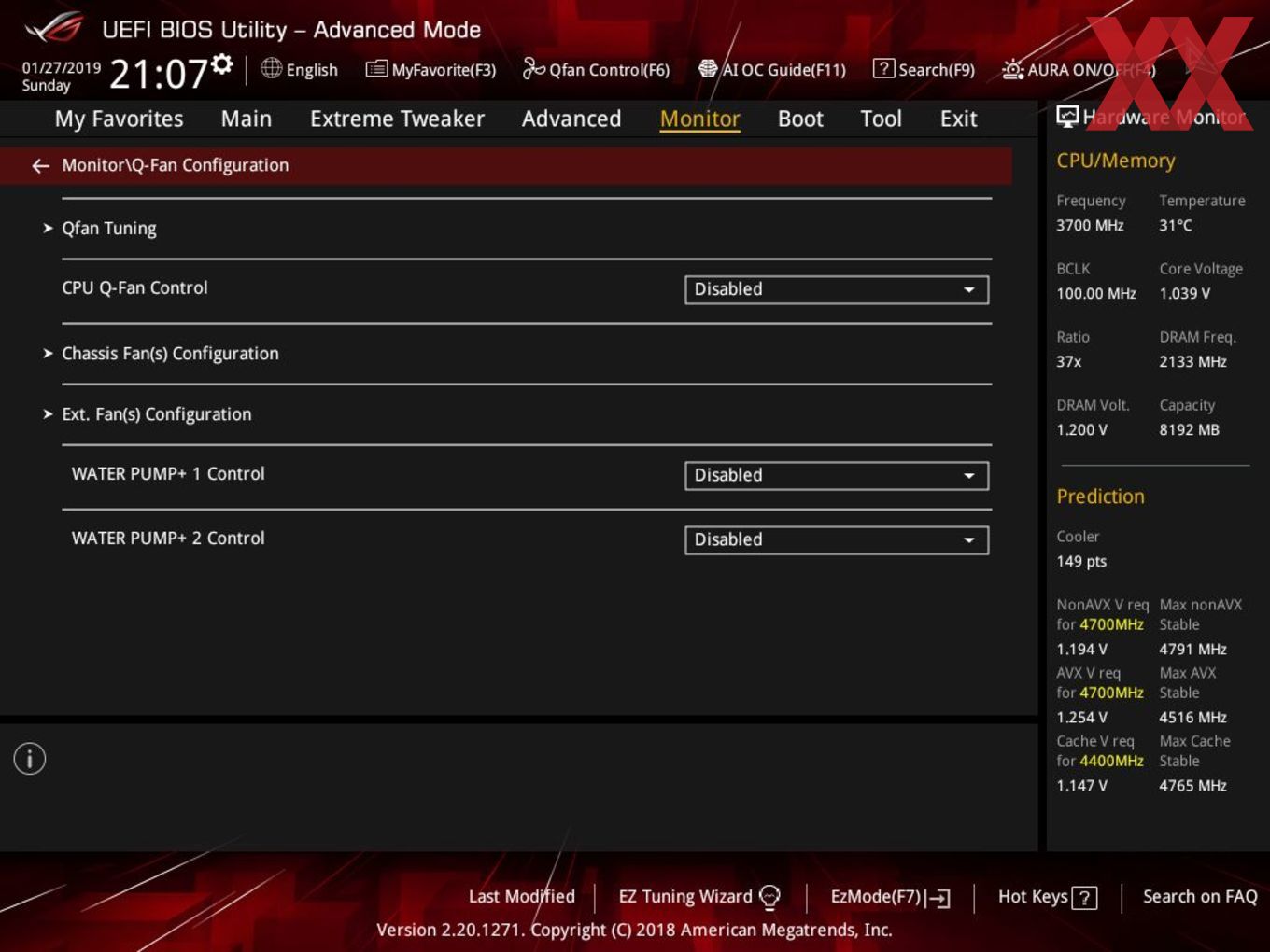This screenshot has width=1270, height=952.
Task: Open the Boot tab
Action: click(x=800, y=119)
